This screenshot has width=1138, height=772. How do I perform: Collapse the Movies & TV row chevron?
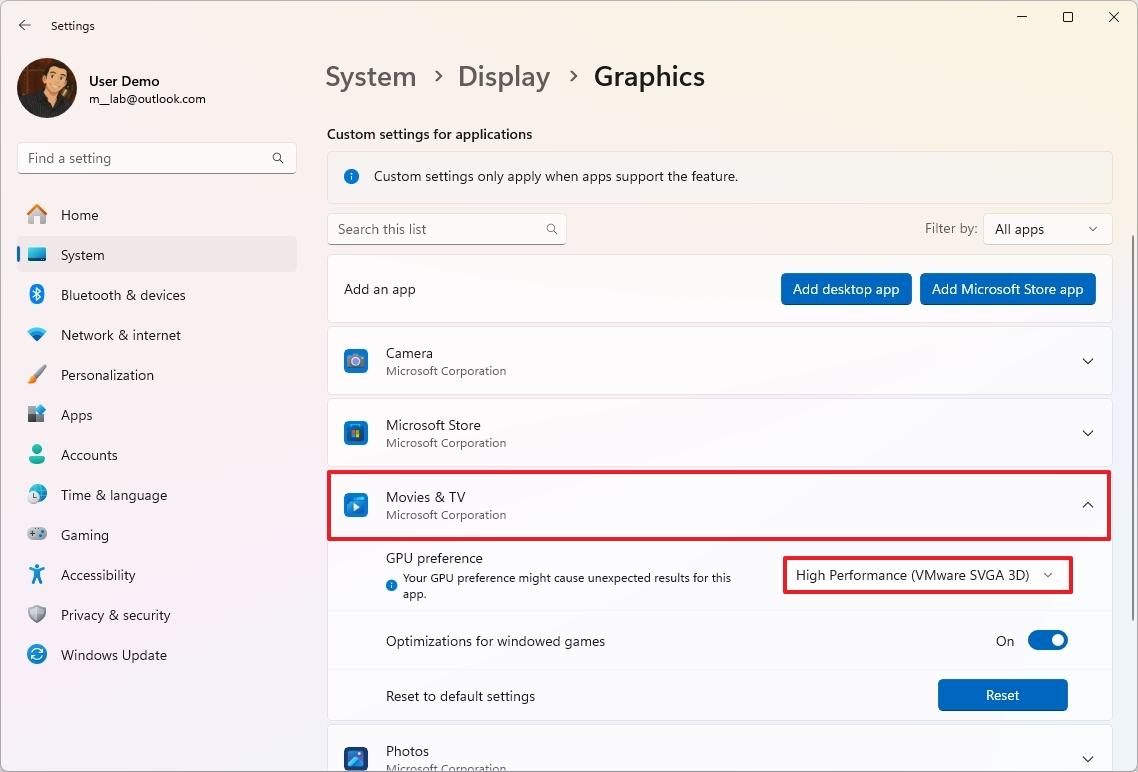pos(1087,505)
